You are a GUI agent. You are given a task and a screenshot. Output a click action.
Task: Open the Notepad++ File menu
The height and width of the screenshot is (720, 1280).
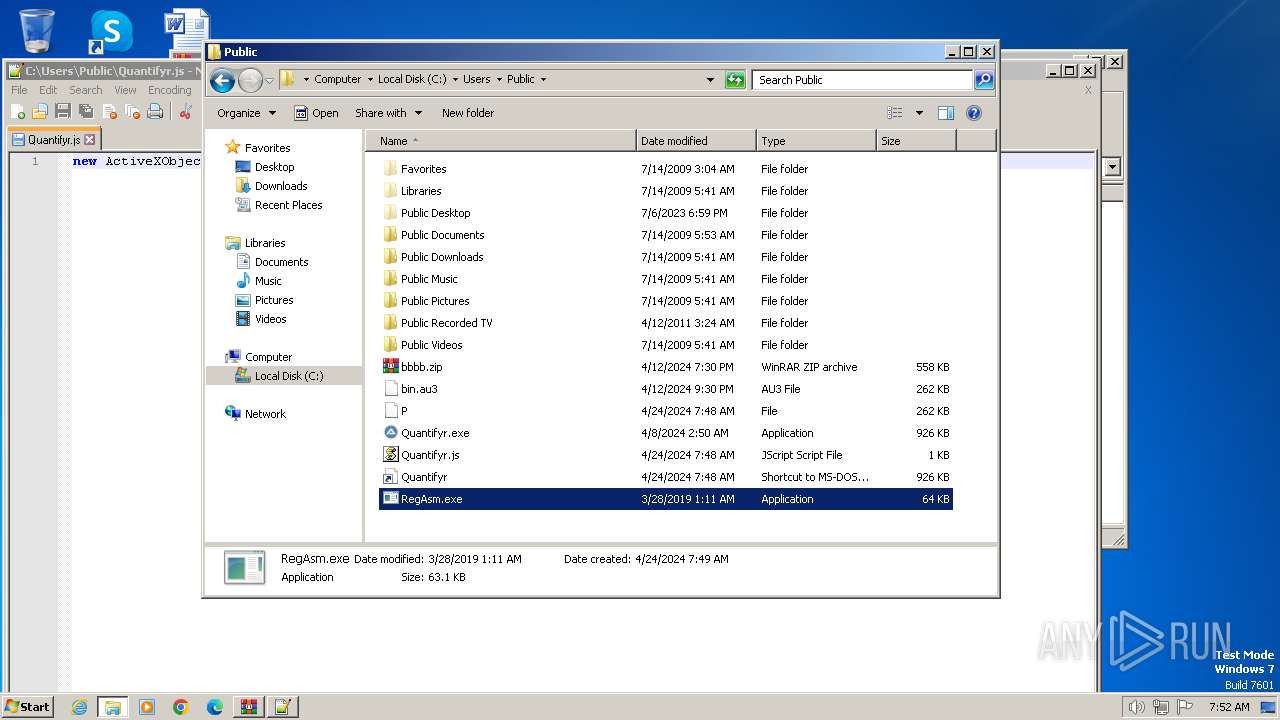pos(19,90)
